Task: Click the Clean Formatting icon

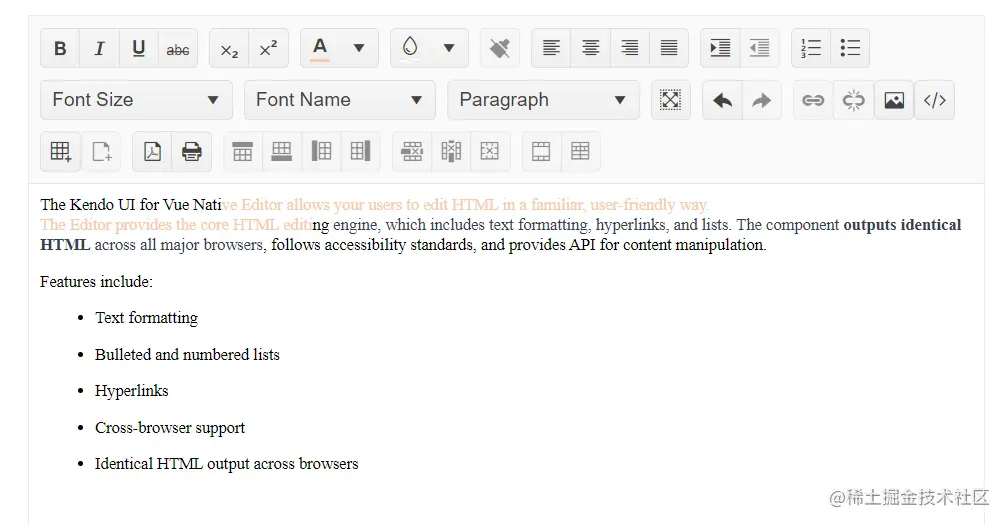Action: pyautogui.click(x=500, y=48)
